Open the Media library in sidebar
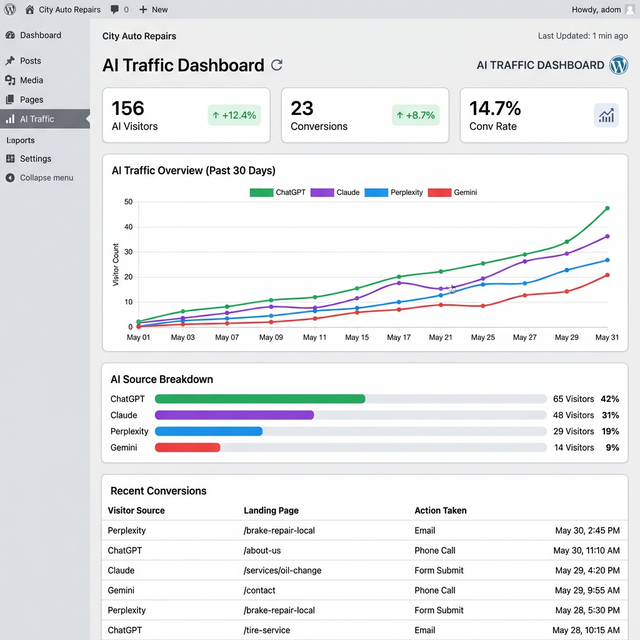This screenshot has width=640, height=640. (x=31, y=80)
